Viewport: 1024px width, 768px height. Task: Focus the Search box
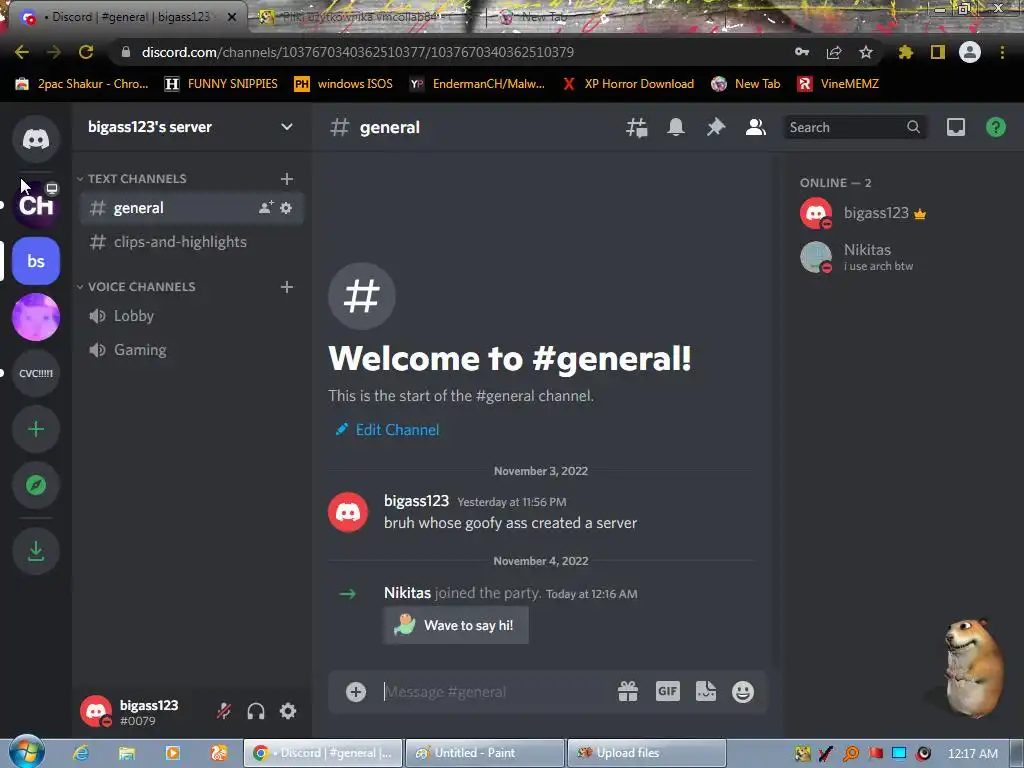coord(854,127)
